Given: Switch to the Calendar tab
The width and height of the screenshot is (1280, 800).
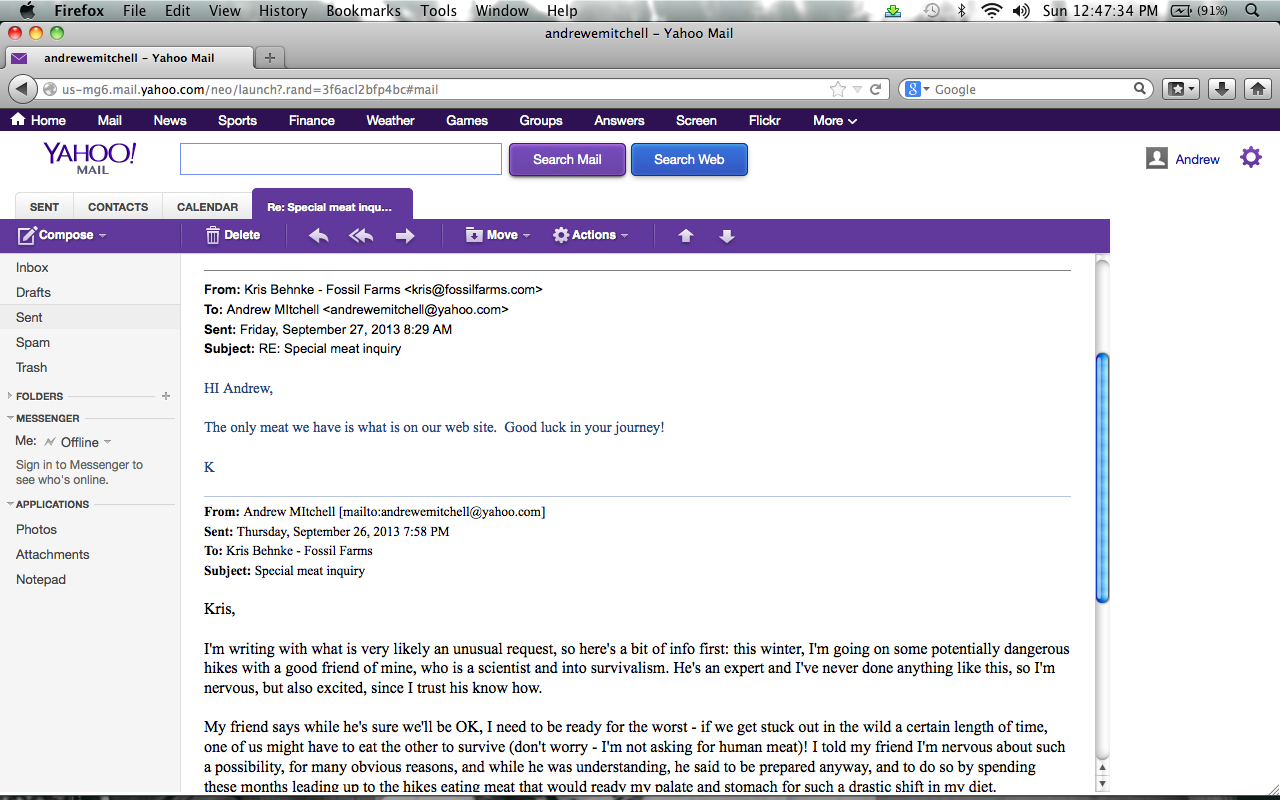Looking at the screenshot, I should 207,207.
